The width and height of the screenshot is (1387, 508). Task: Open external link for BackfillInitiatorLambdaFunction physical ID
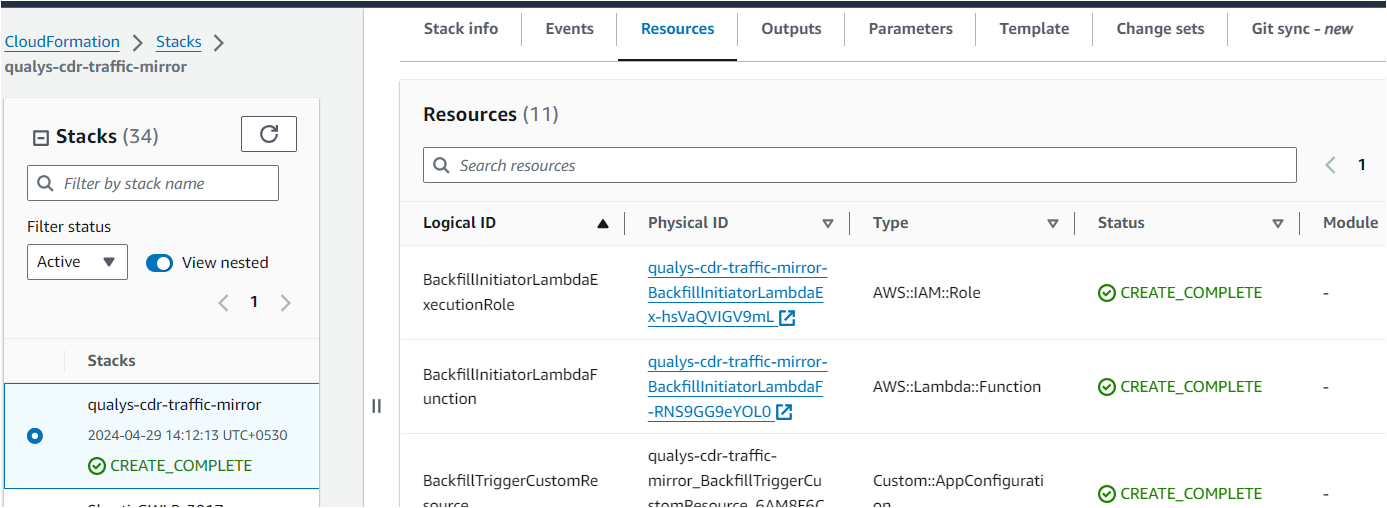[785, 412]
